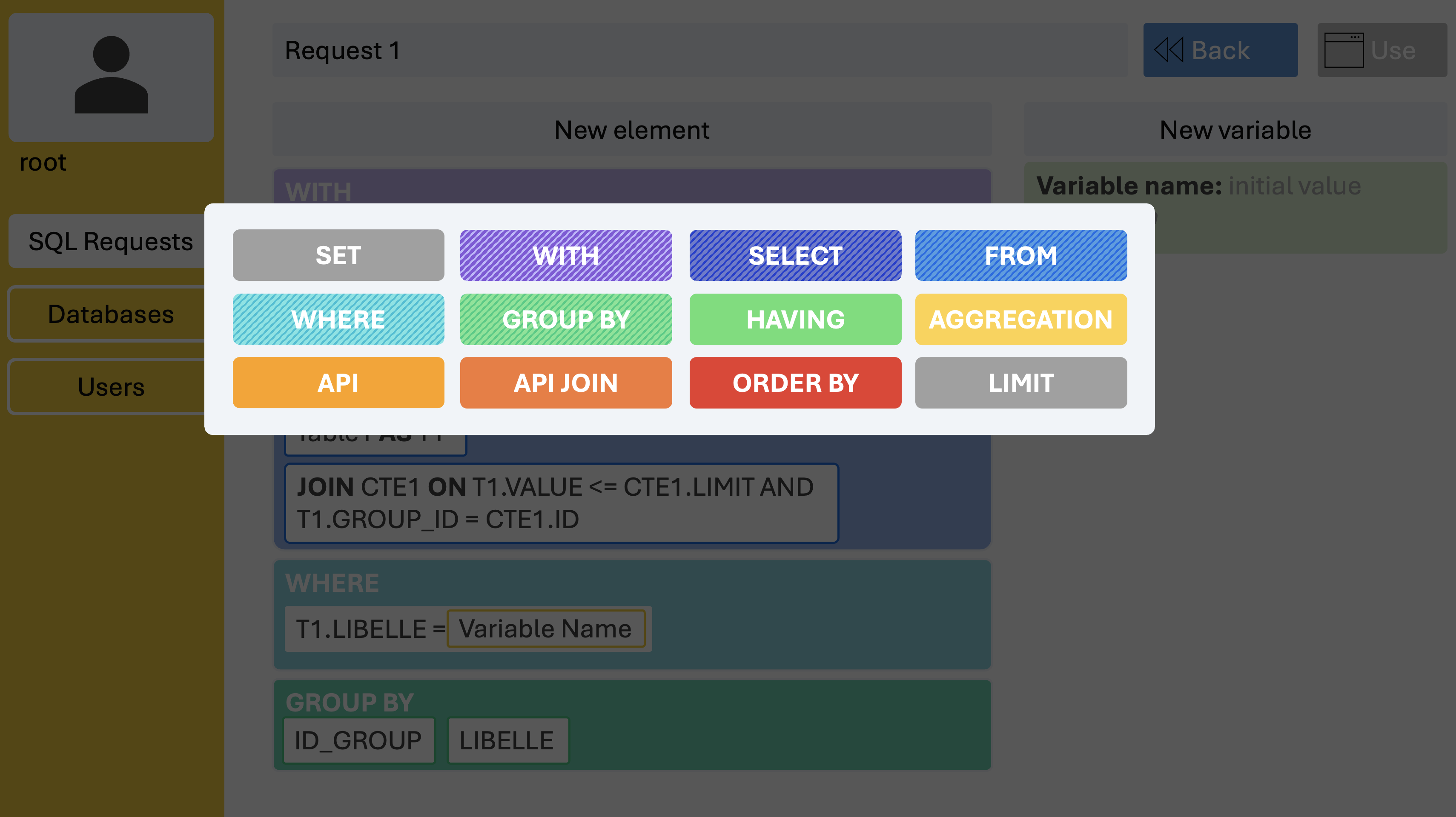Click the New variable header
Screen dimensions: 1456x817
(1235, 129)
